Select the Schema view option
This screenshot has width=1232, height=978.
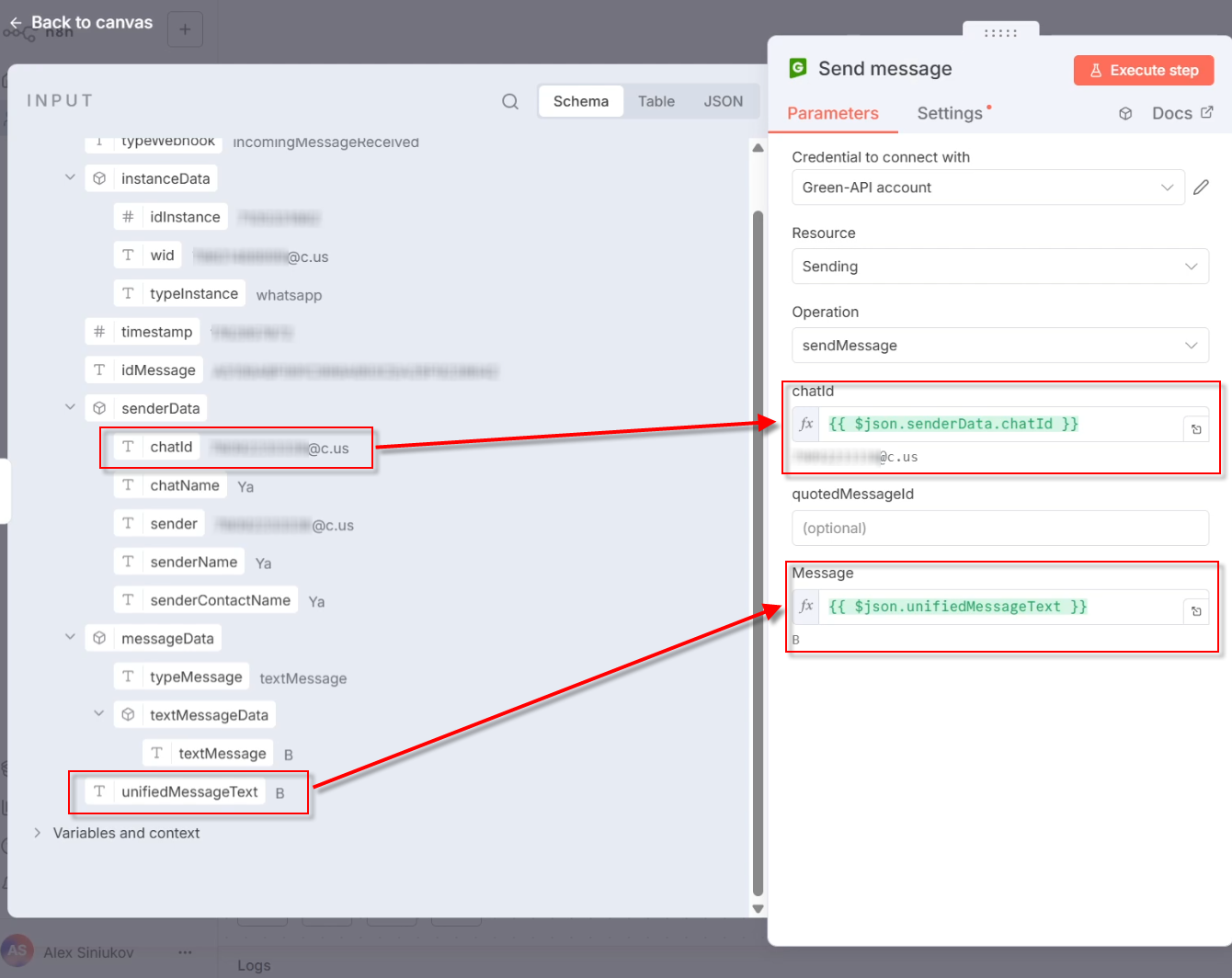pyautogui.click(x=580, y=102)
